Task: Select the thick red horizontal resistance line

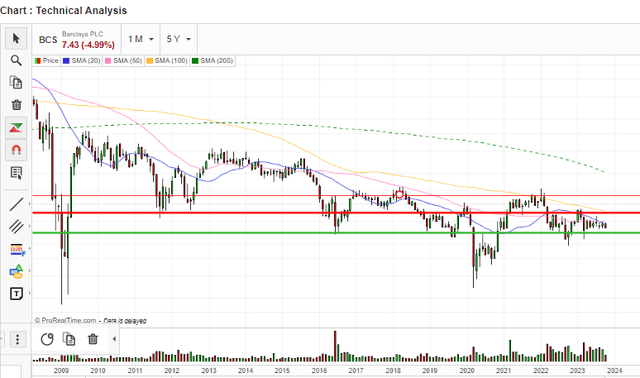Action: pos(336,213)
